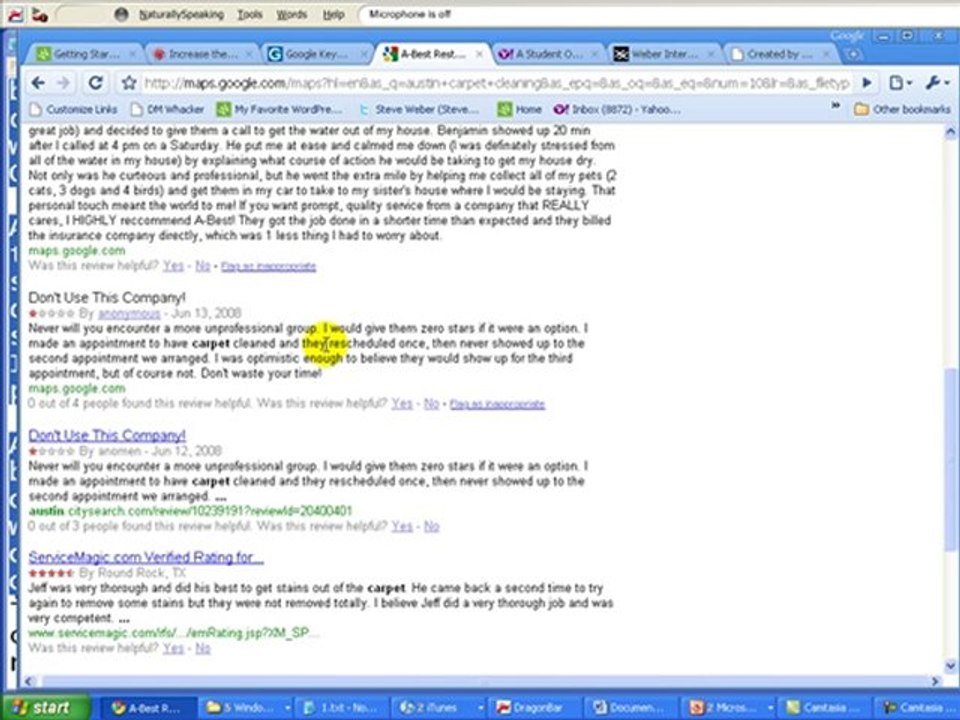Open the DM Whacker bookmark
This screenshot has height=720, width=960.
point(168,110)
